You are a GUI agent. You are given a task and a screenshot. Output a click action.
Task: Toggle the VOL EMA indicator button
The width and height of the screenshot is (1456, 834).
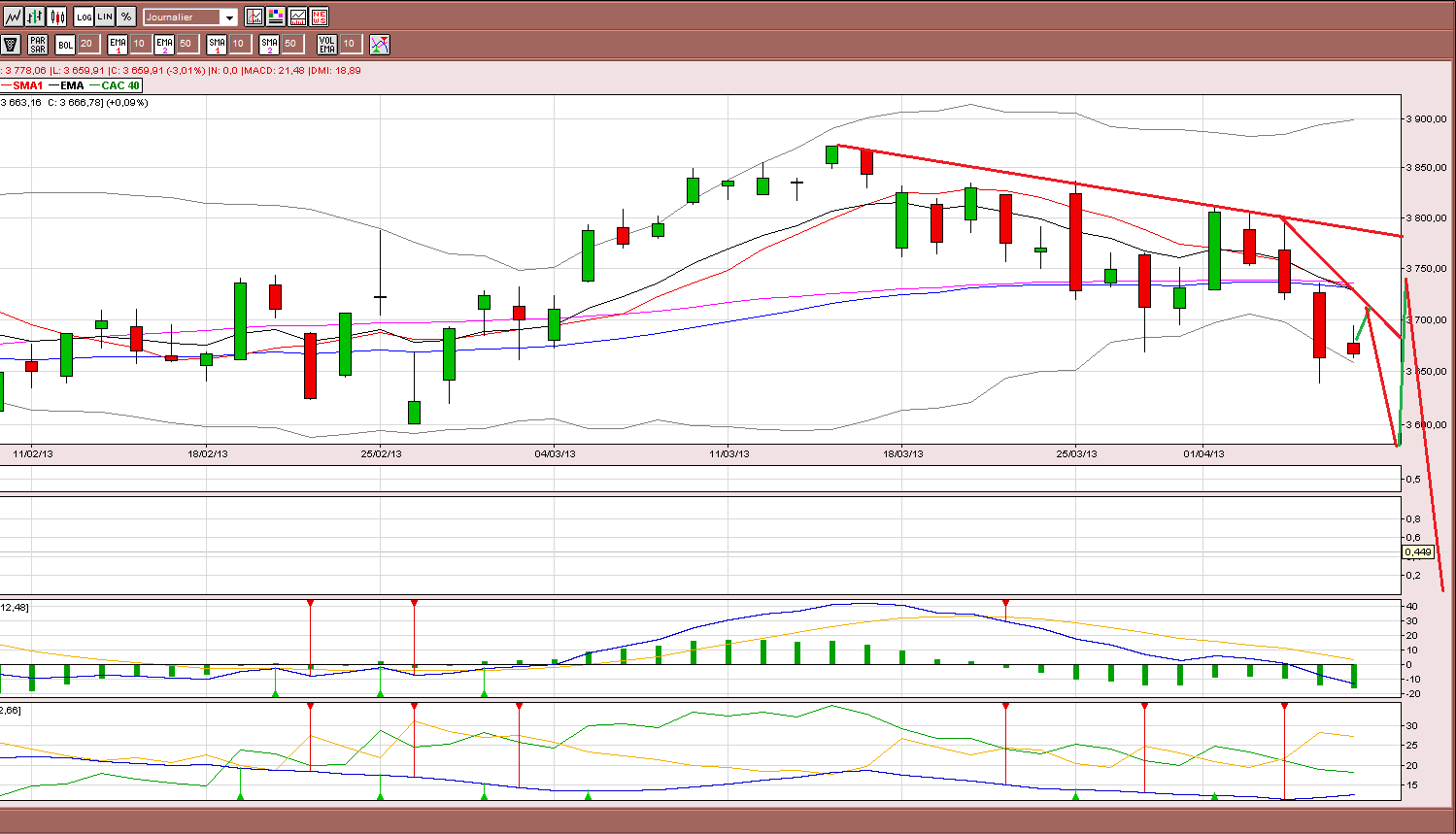click(327, 44)
